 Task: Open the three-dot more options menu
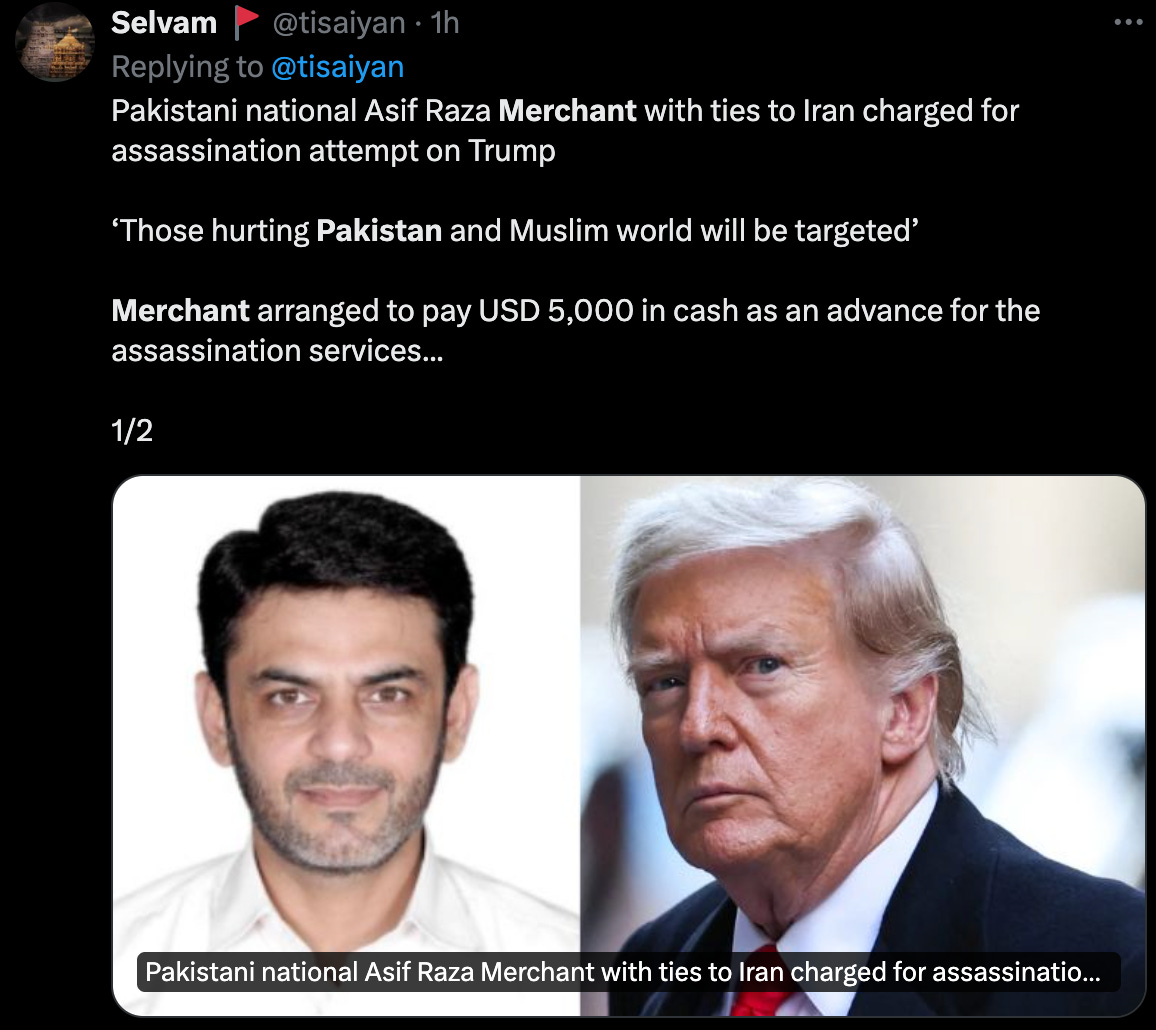click(x=1128, y=22)
